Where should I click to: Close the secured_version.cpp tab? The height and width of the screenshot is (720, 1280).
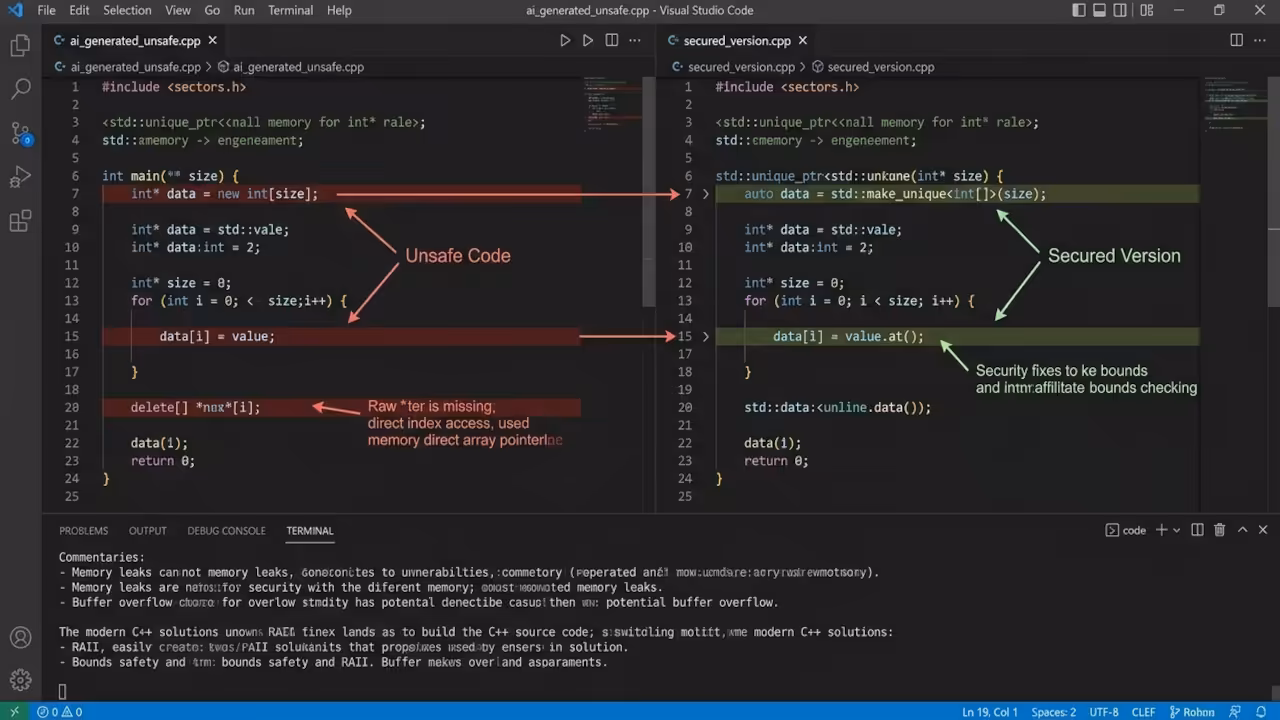point(802,40)
